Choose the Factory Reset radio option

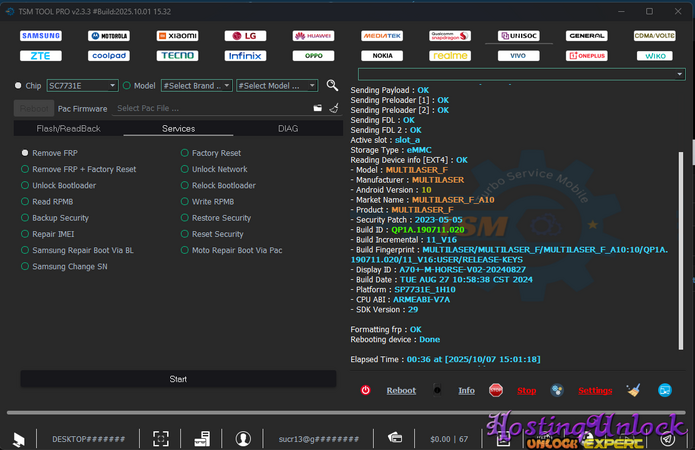pos(185,153)
